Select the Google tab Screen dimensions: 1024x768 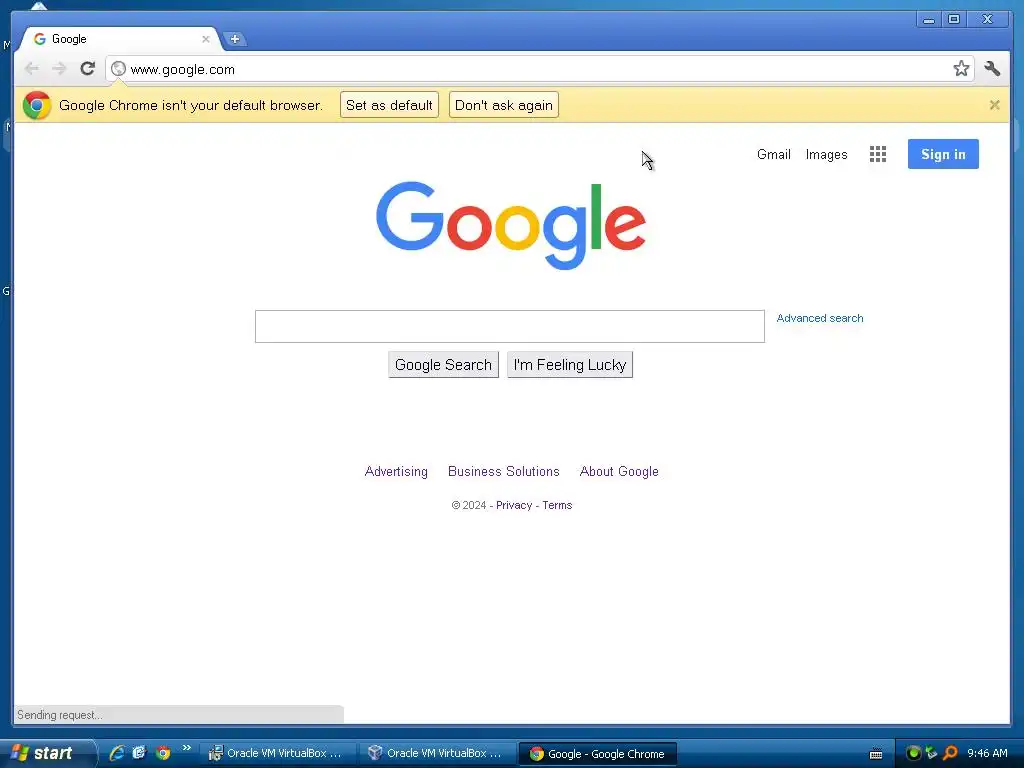tap(121, 39)
